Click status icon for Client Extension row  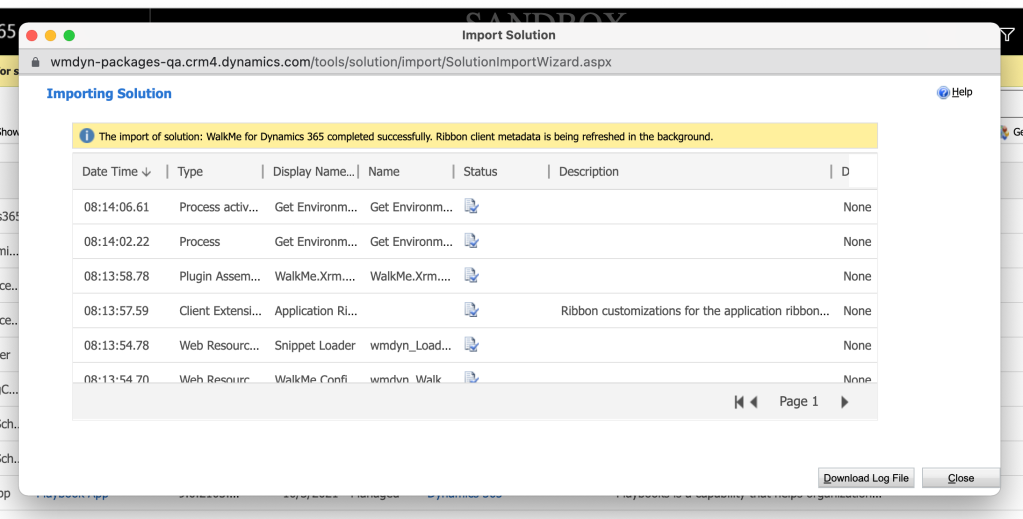(x=472, y=310)
